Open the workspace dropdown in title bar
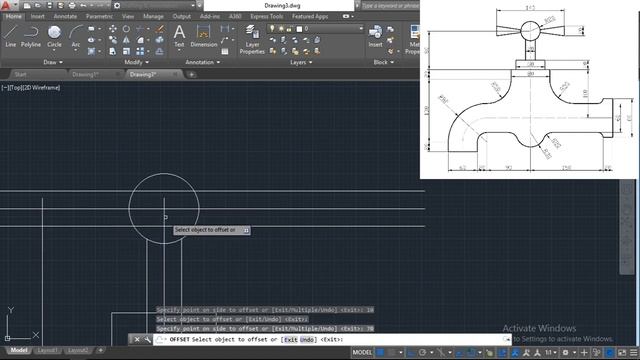The image size is (640, 360). point(193,6)
